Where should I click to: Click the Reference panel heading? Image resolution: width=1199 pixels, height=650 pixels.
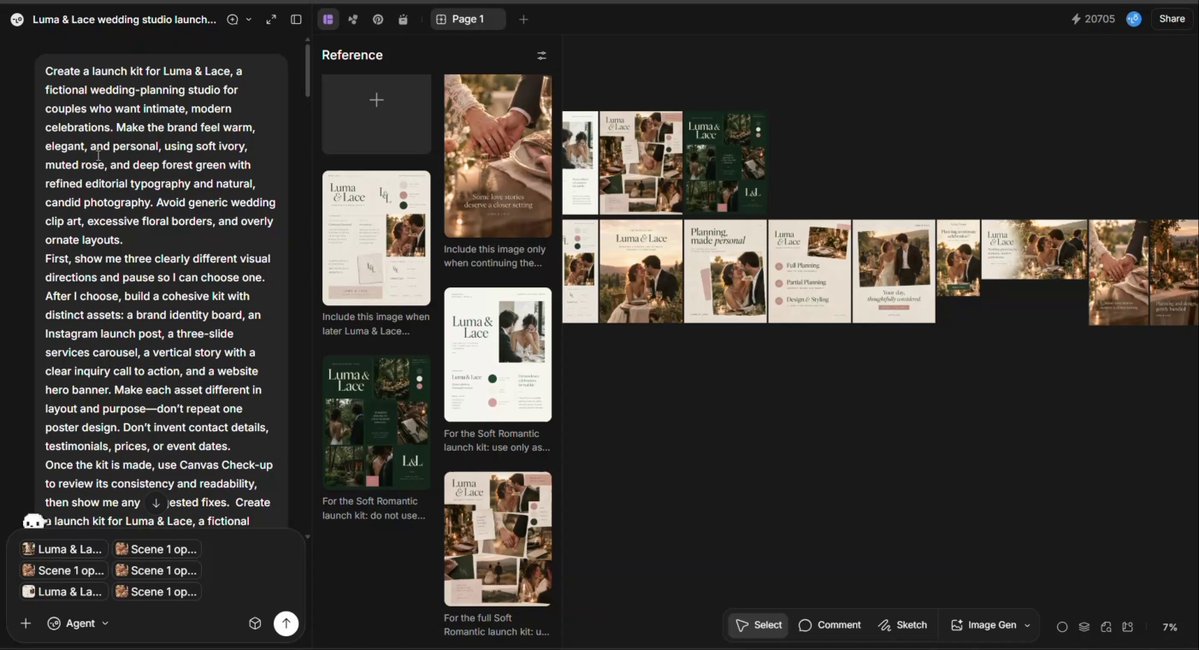click(352, 55)
